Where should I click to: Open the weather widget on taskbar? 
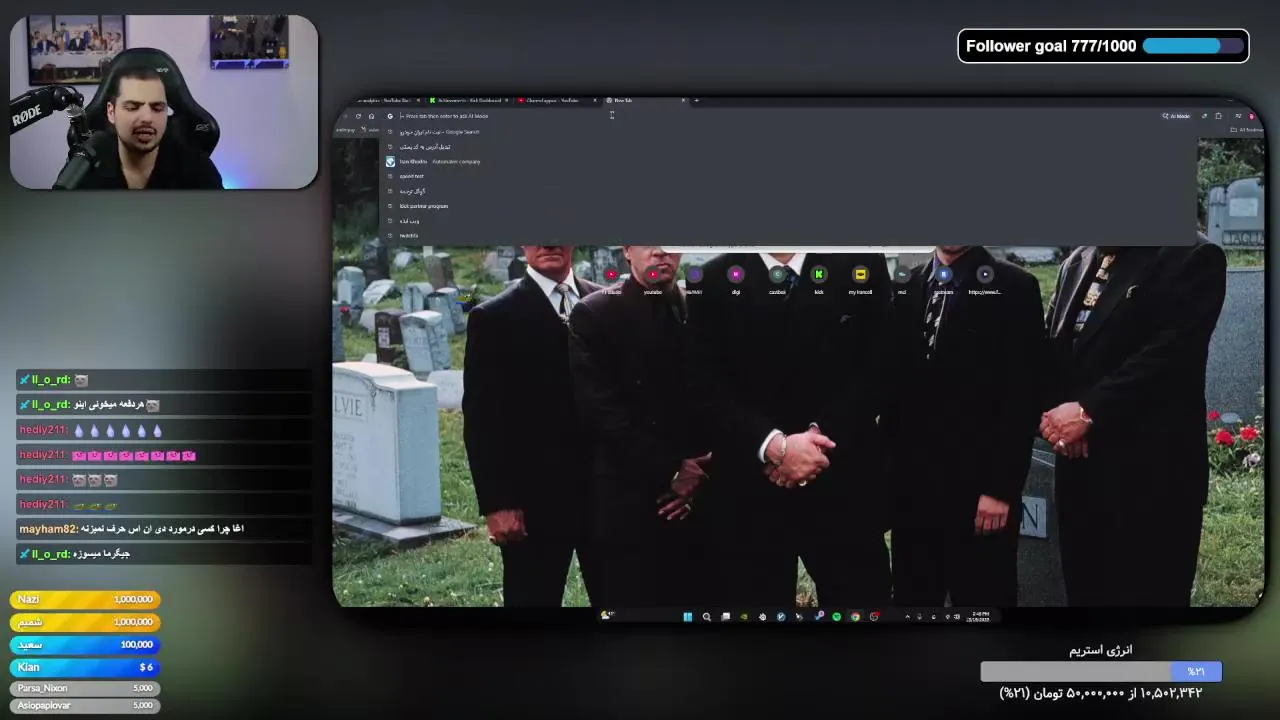pyautogui.click(x=606, y=615)
